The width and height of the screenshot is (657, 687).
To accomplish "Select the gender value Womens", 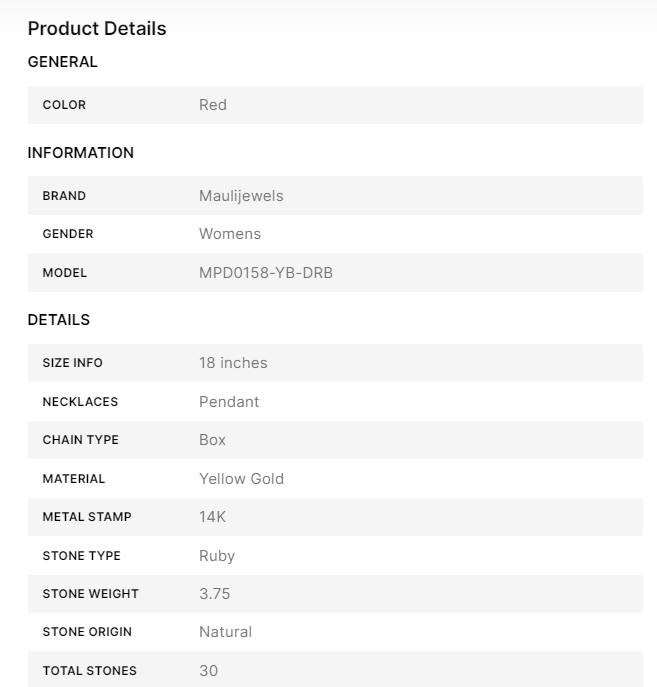I will point(230,234).
